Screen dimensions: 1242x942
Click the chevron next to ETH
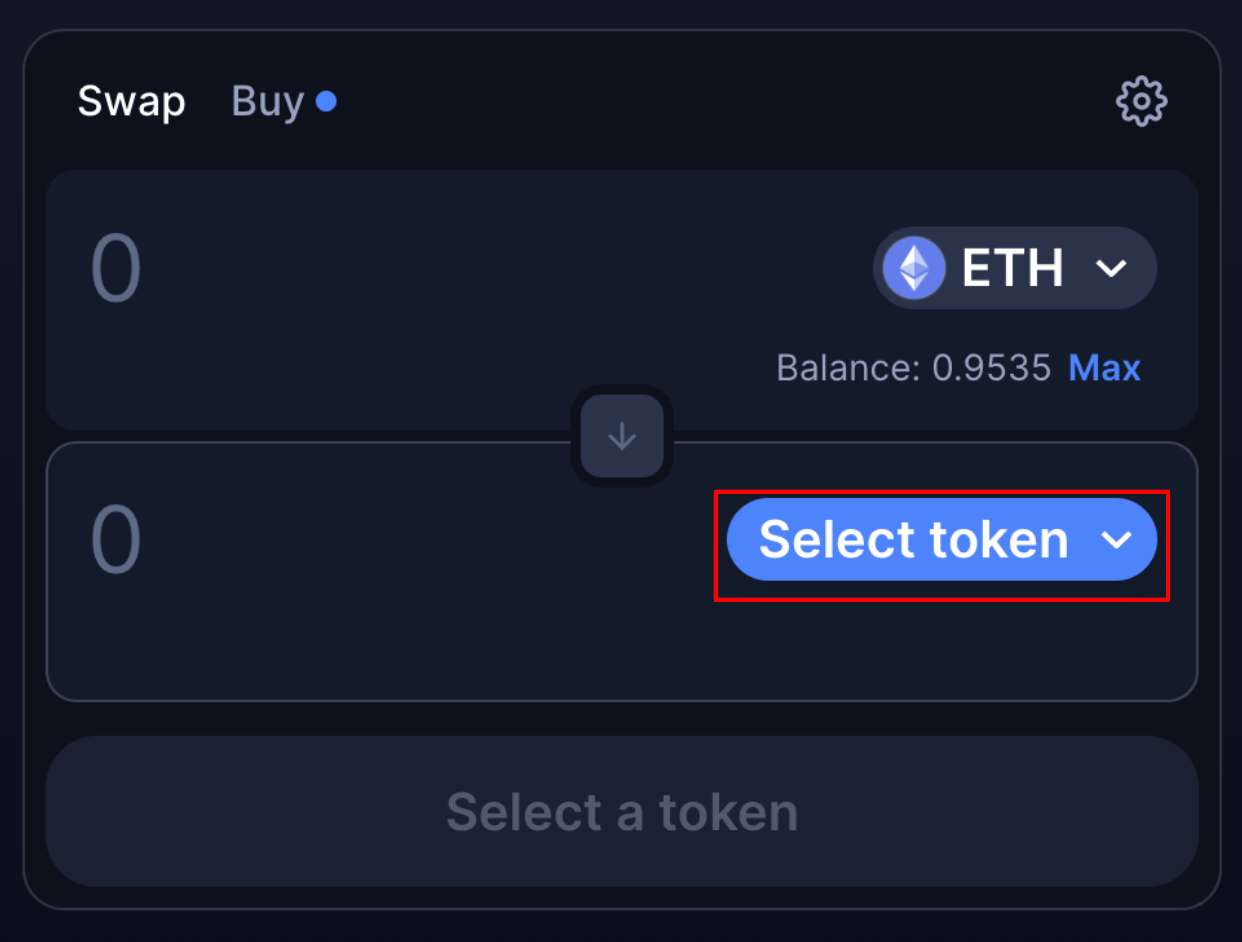tap(1111, 268)
